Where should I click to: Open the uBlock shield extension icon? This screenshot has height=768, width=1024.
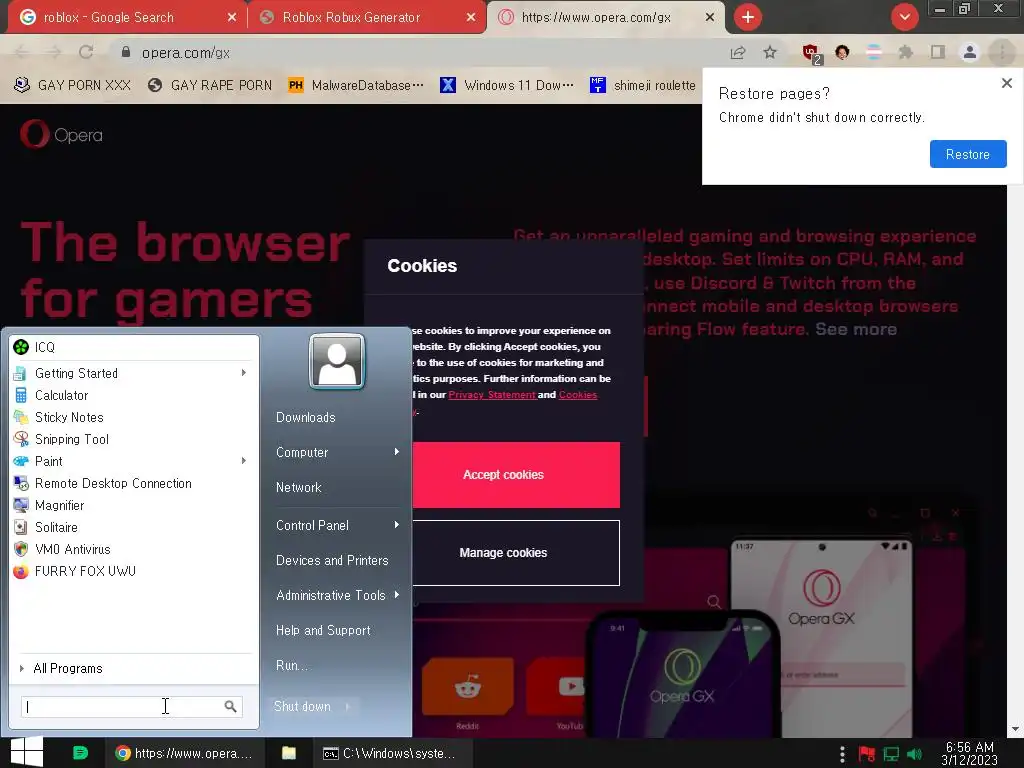click(811, 53)
